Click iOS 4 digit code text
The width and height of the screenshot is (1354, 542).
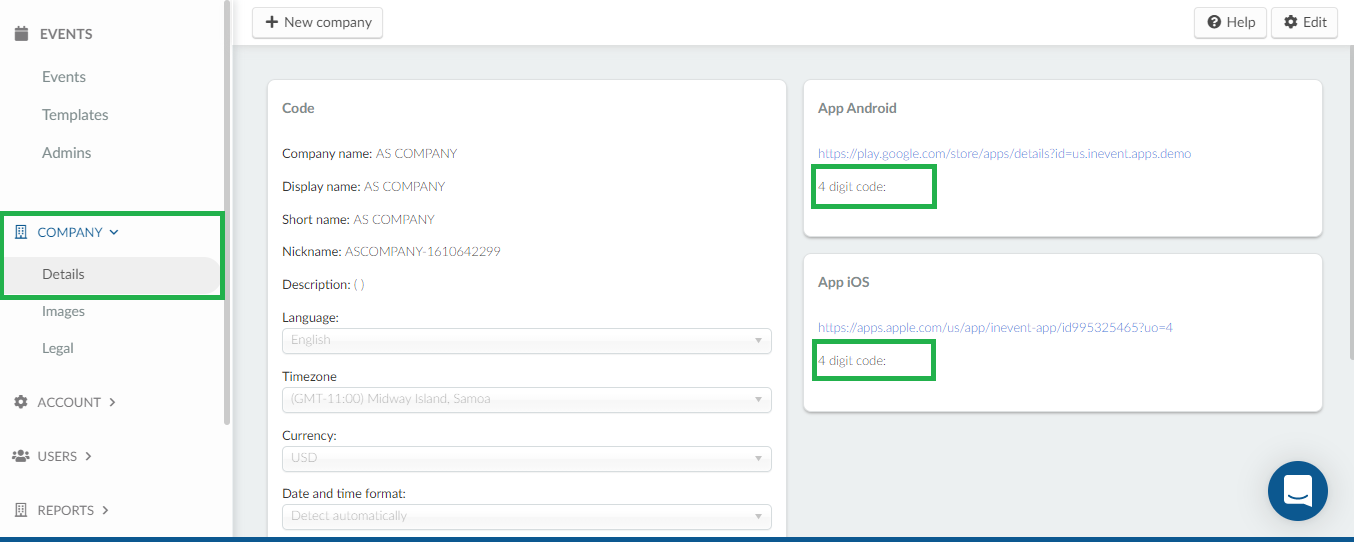point(852,360)
